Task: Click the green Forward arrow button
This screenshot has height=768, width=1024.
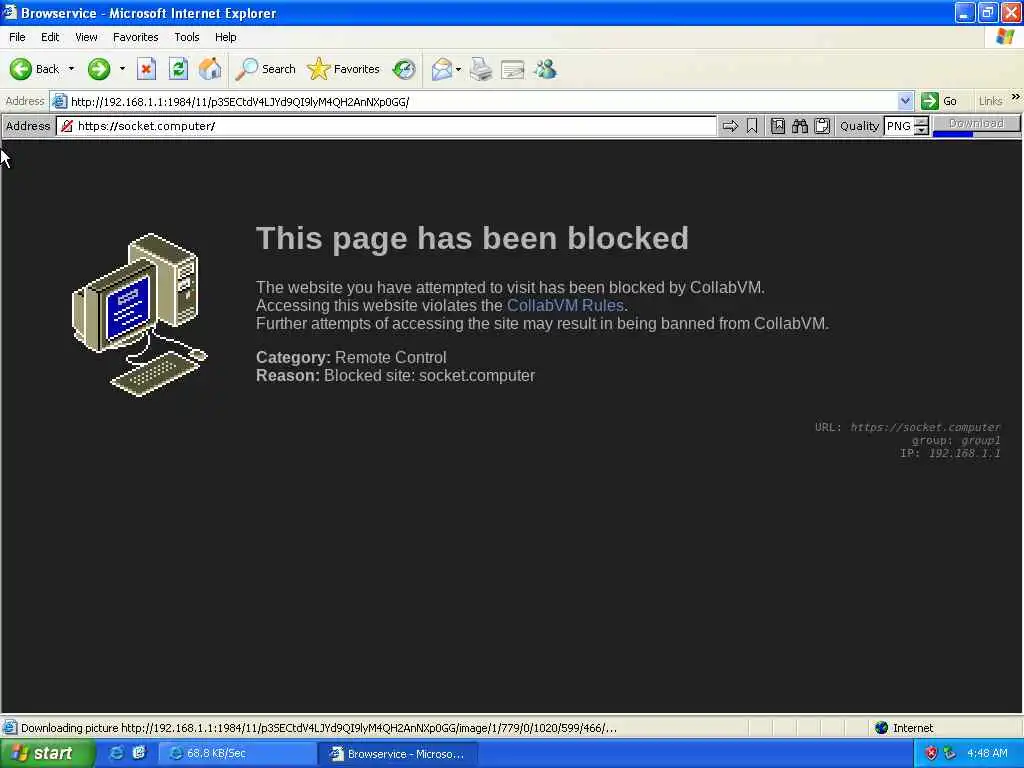Action: coord(99,69)
